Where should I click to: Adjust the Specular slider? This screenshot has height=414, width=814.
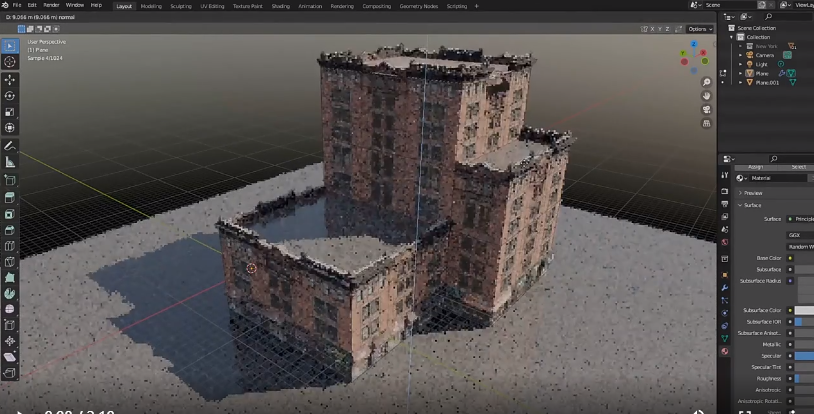point(803,355)
